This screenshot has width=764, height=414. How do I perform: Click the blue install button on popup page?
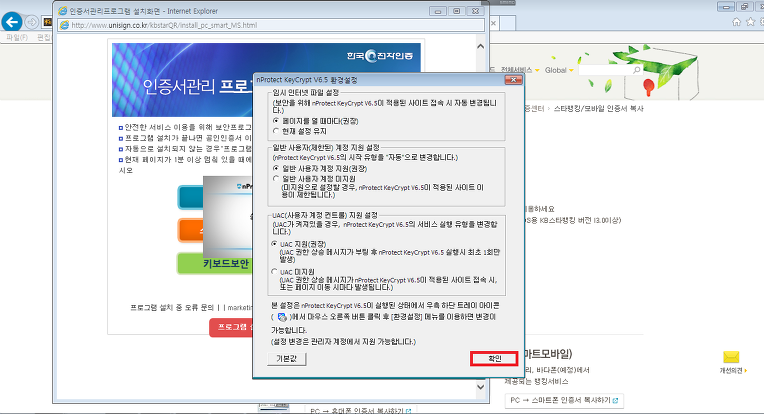[x=191, y=197]
